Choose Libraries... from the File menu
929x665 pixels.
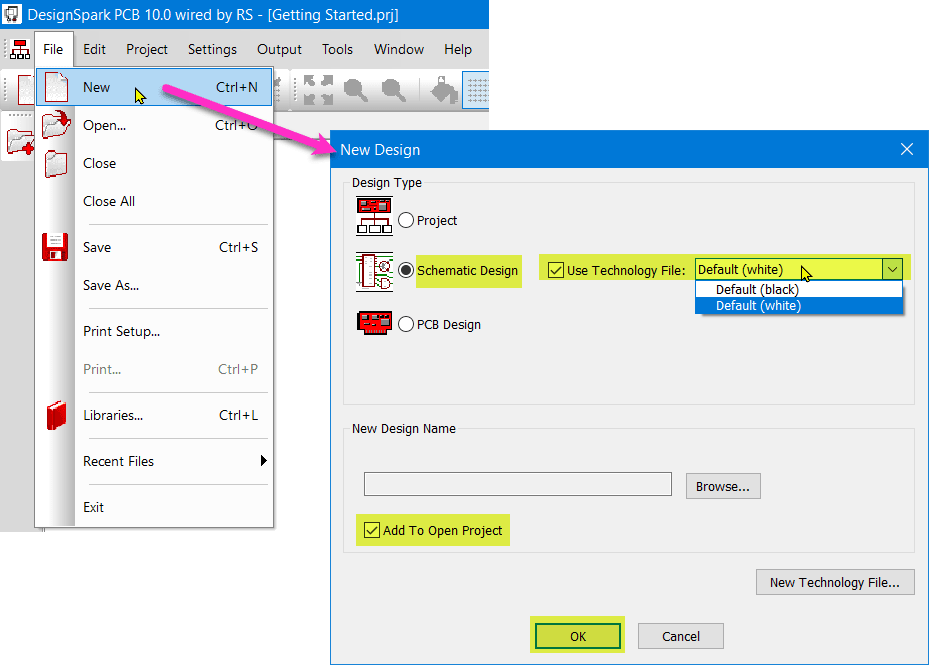coord(154,415)
